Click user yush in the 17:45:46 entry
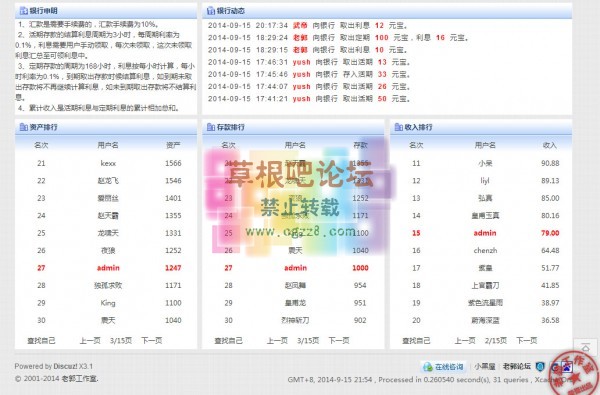Viewport: 600px width, 395px height. (x=302, y=74)
